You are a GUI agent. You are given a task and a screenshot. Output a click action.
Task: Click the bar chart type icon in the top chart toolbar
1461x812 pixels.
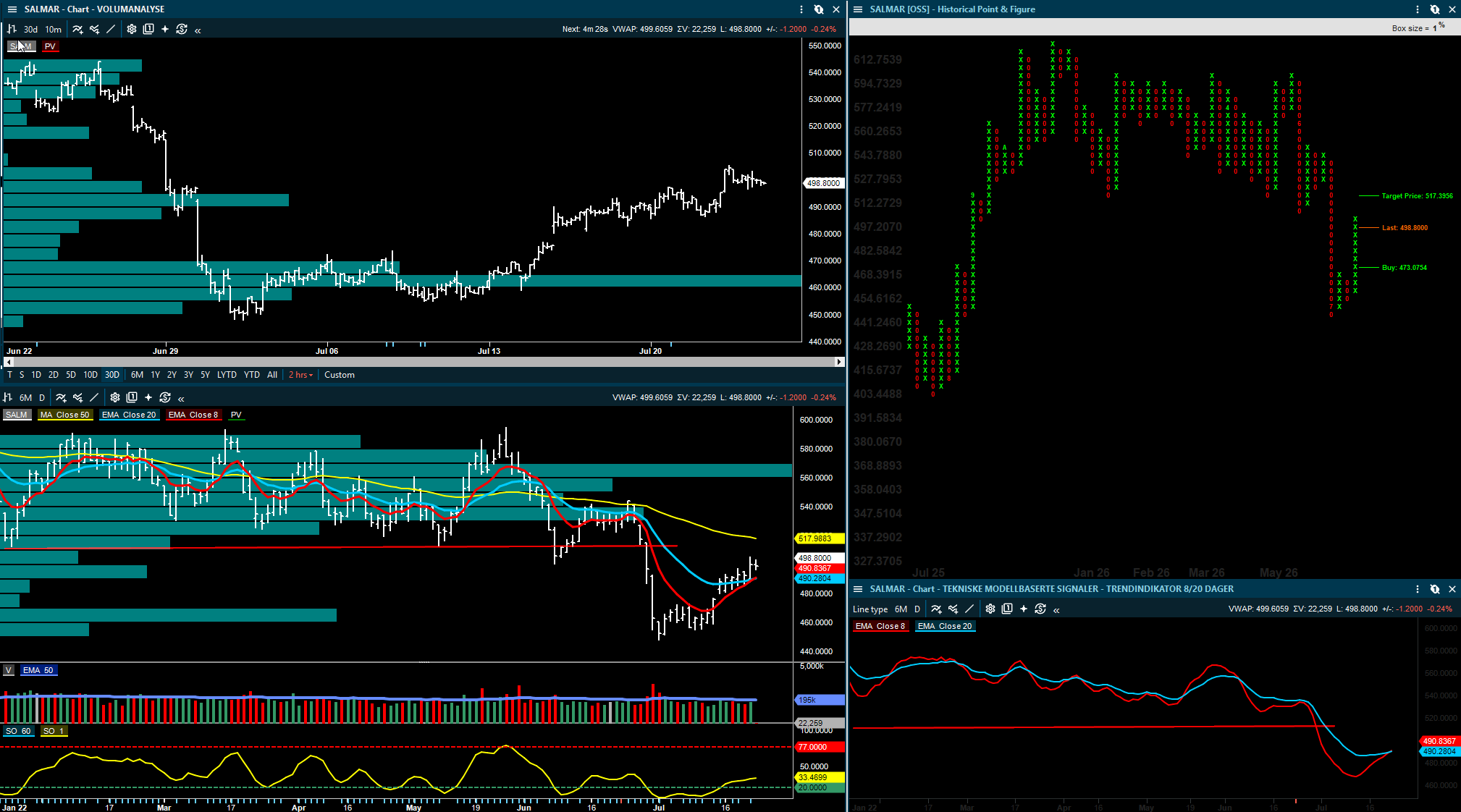tap(12, 29)
